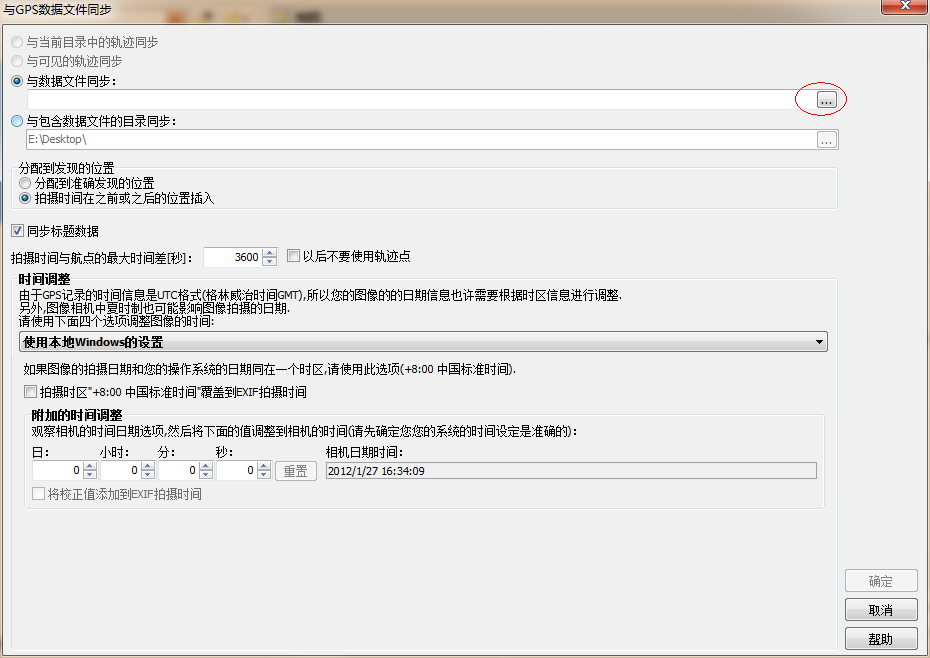Click the 取消 cancel button
This screenshot has width=930, height=658.
click(x=881, y=610)
